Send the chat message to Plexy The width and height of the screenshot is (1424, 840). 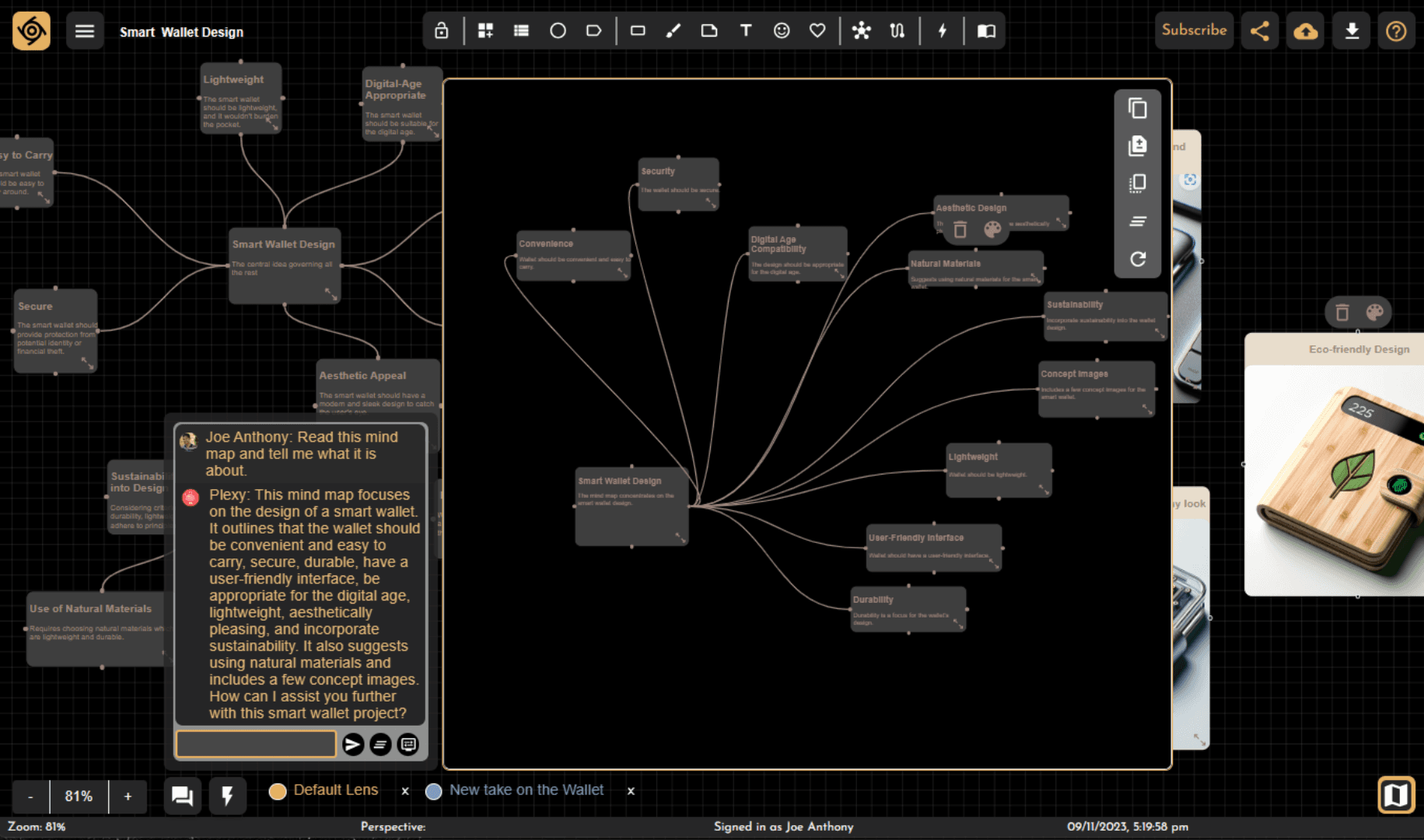point(352,744)
